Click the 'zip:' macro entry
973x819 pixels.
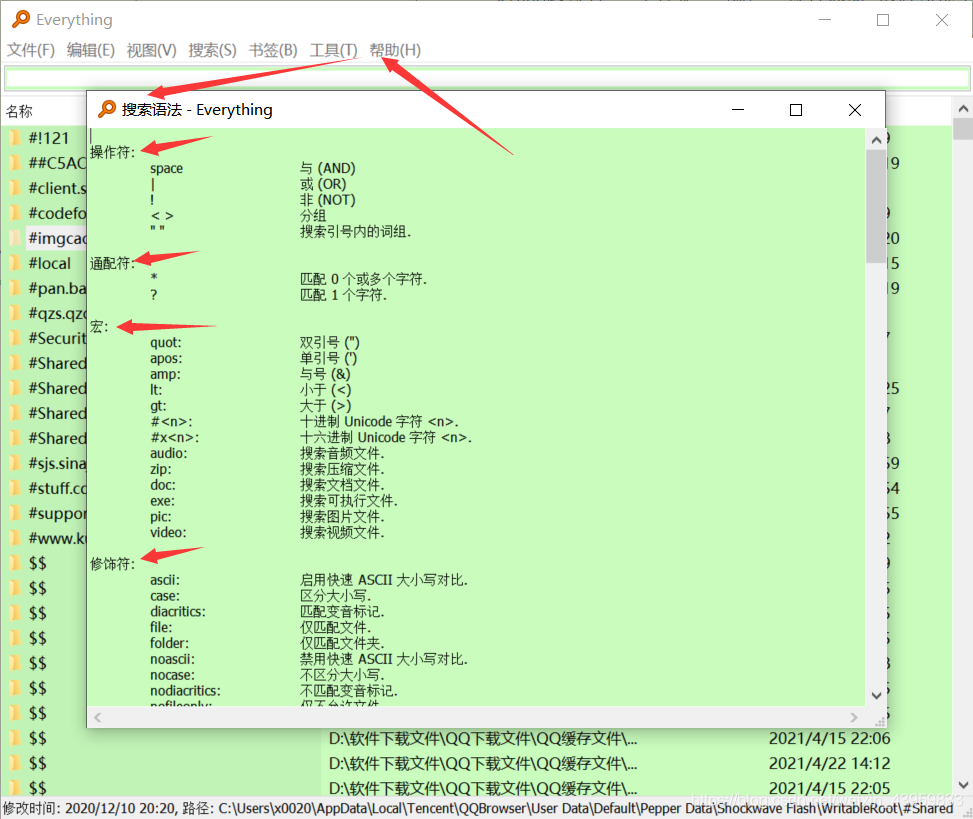pos(161,470)
